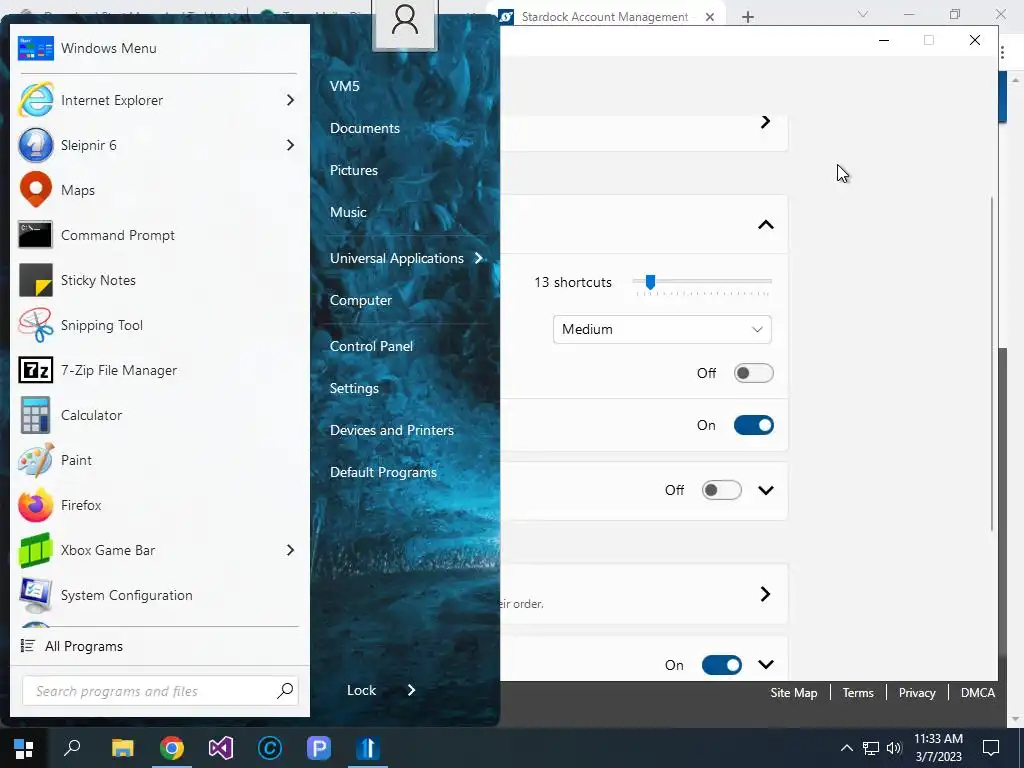Turn off the bottom On toggle switch

tap(722, 665)
